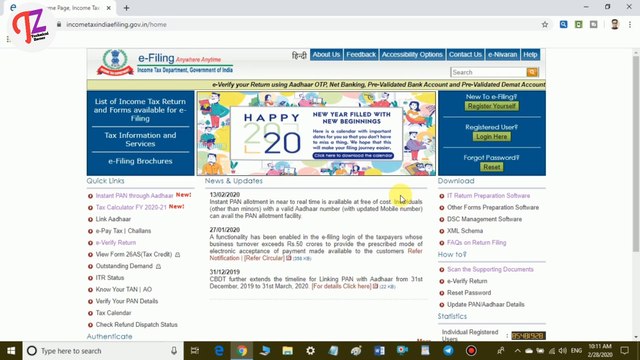Click the Reset password button

491,167
